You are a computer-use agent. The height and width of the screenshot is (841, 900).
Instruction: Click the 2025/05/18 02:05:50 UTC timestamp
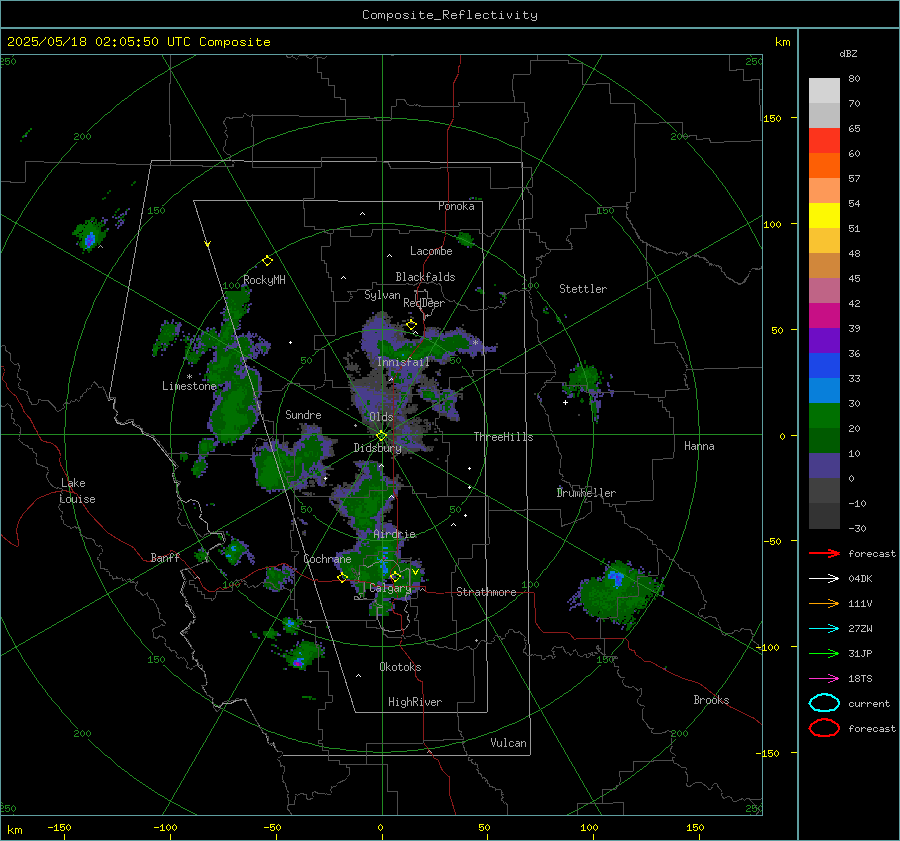point(138,42)
